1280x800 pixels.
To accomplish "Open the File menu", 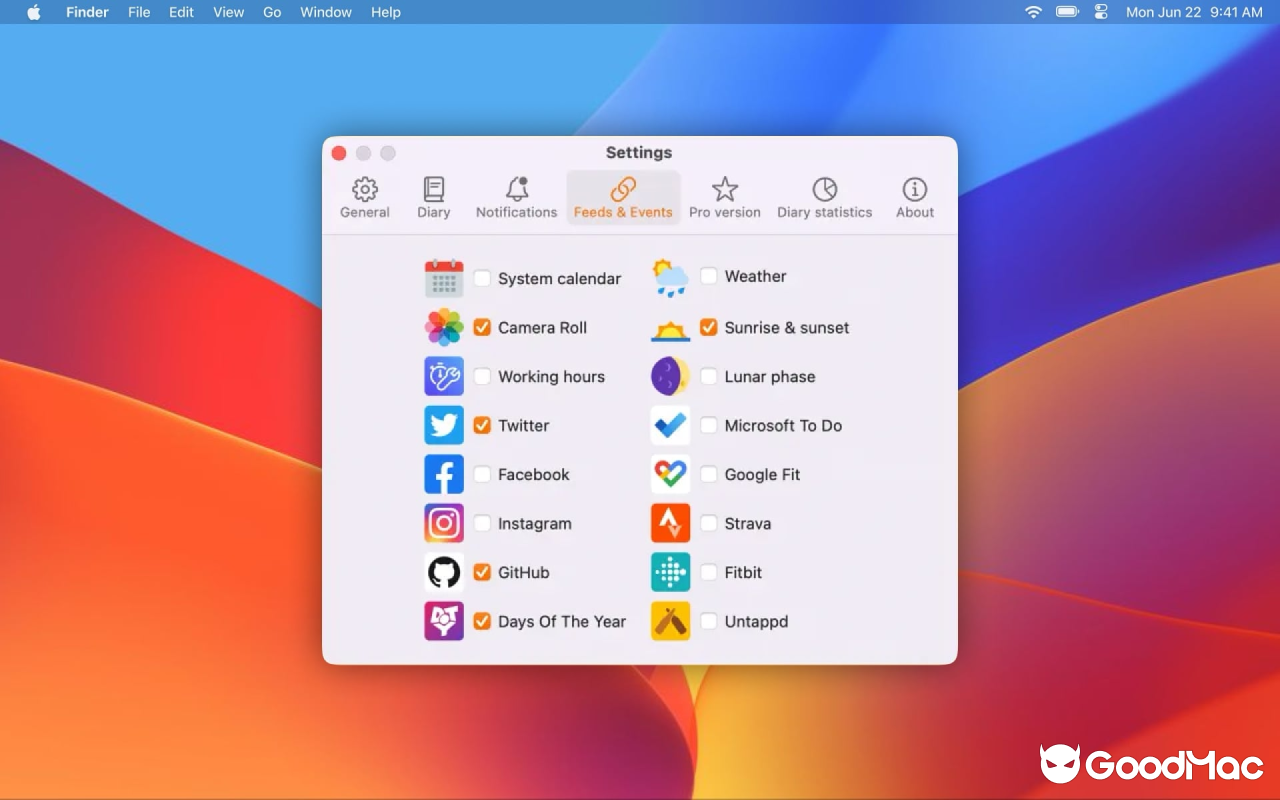I will (139, 12).
